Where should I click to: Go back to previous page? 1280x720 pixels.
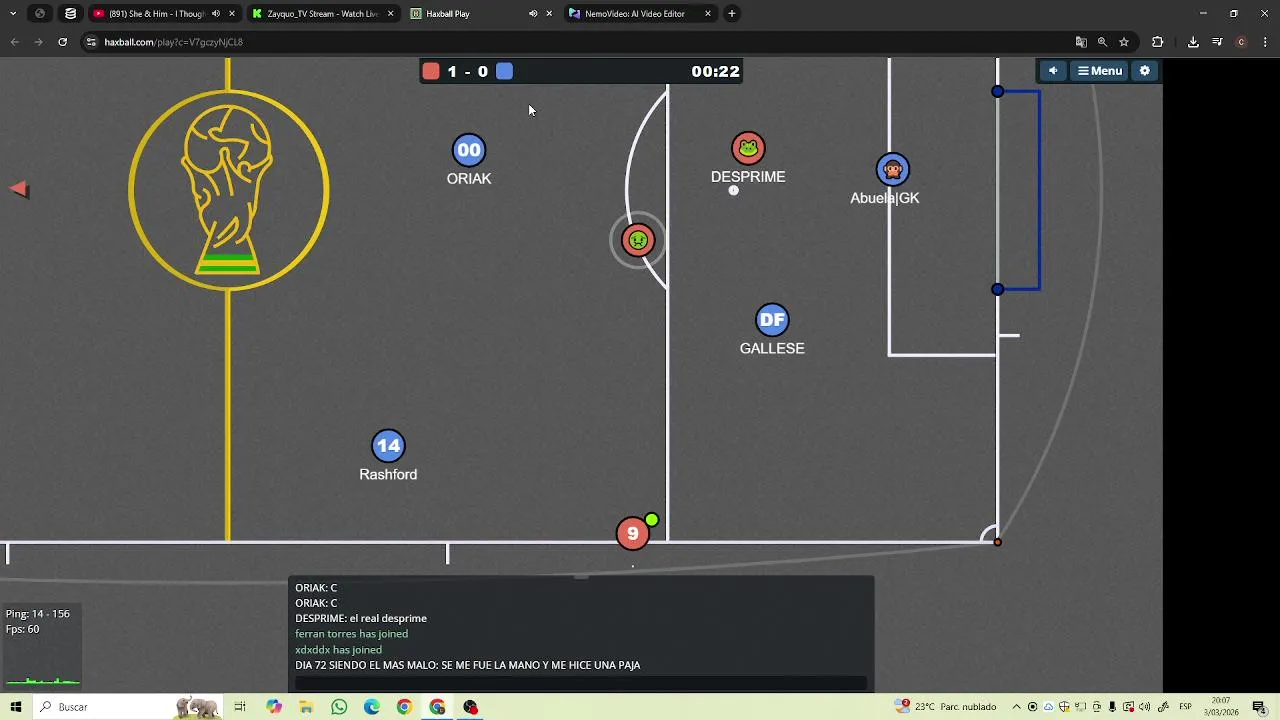pos(14,42)
